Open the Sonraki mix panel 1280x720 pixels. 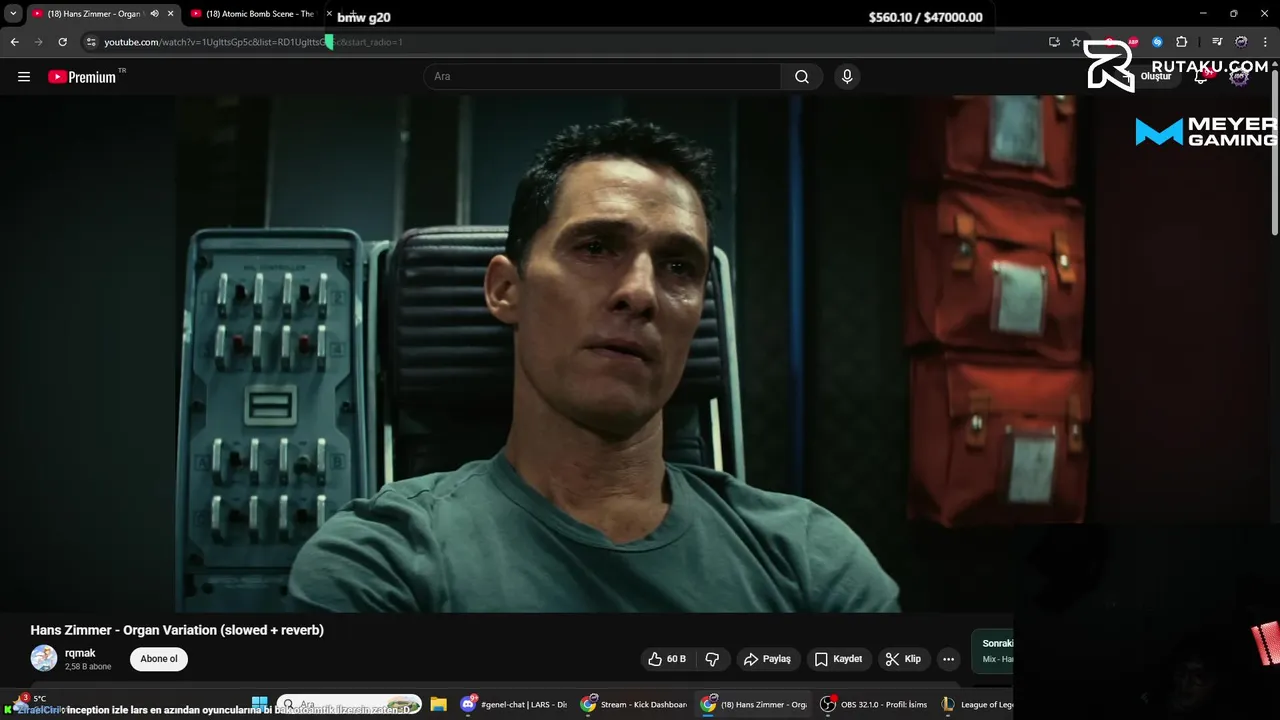pos(992,651)
